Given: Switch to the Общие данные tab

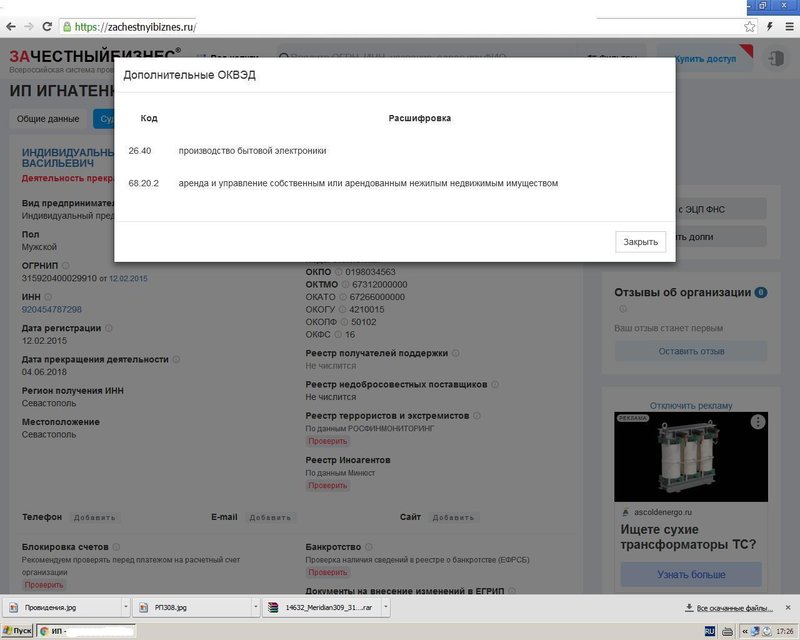Looking at the screenshot, I should 48,119.
